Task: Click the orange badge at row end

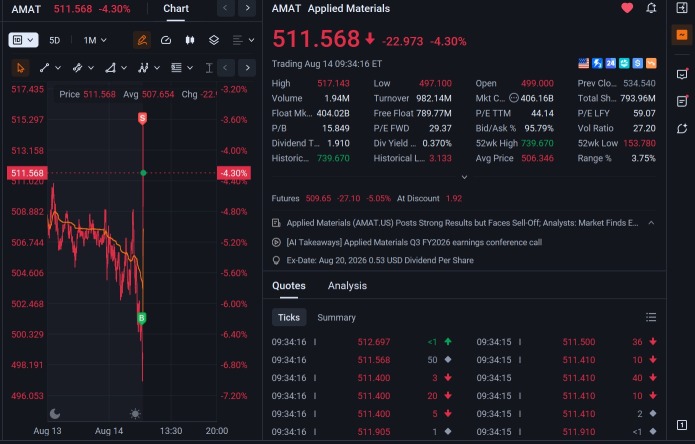Action: tap(651, 63)
